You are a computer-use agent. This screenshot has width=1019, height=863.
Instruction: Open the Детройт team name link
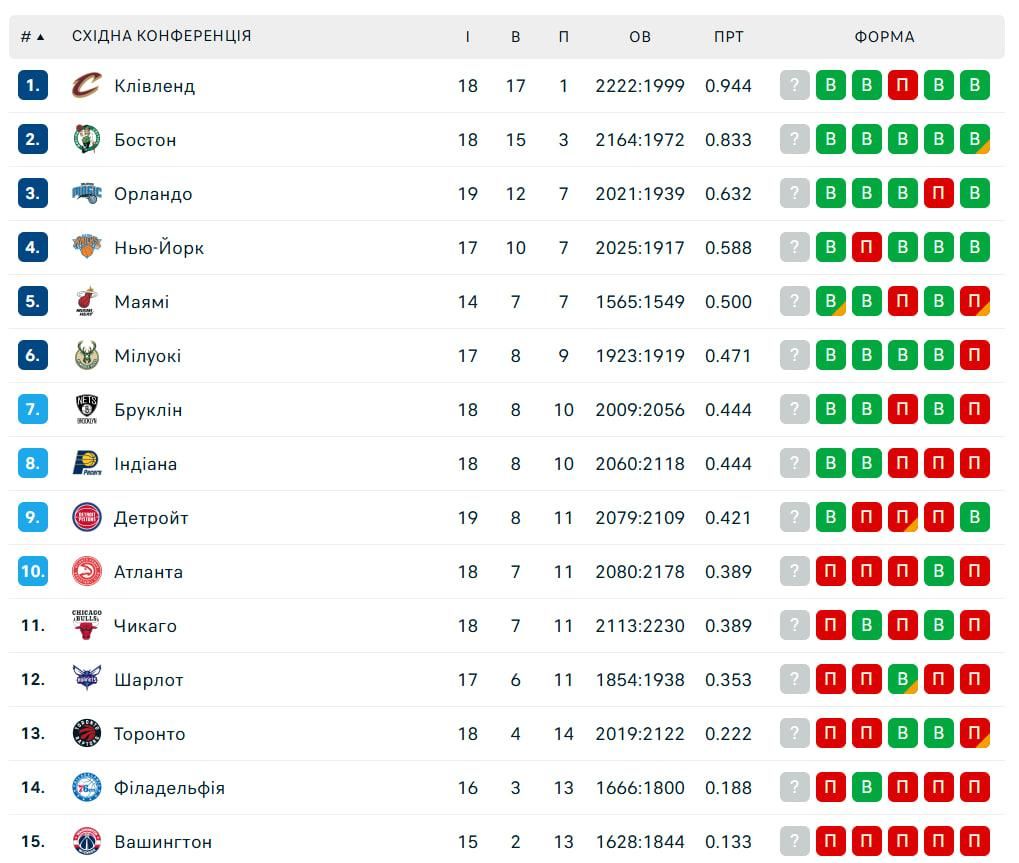pos(151,518)
